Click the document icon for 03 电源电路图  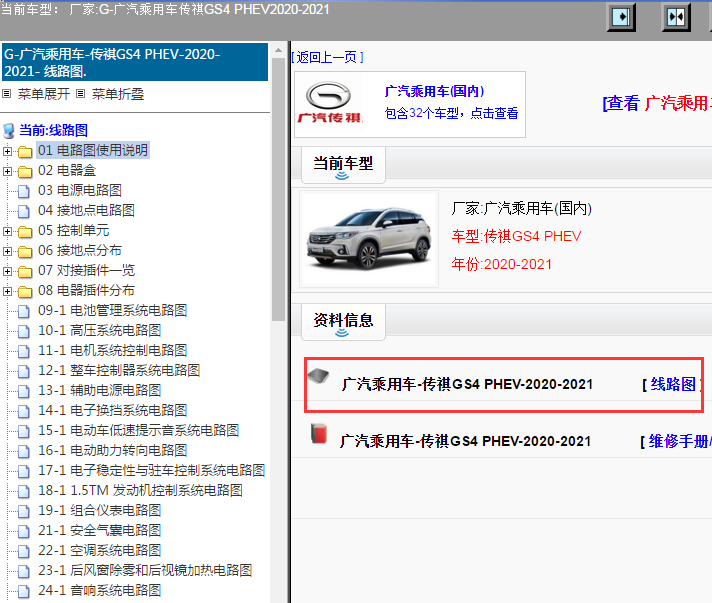pos(24,191)
